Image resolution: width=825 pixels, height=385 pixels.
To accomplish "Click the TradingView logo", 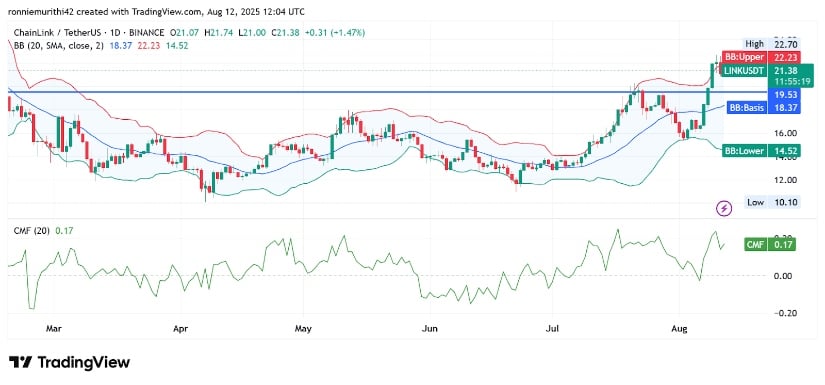I will [69, 362].
